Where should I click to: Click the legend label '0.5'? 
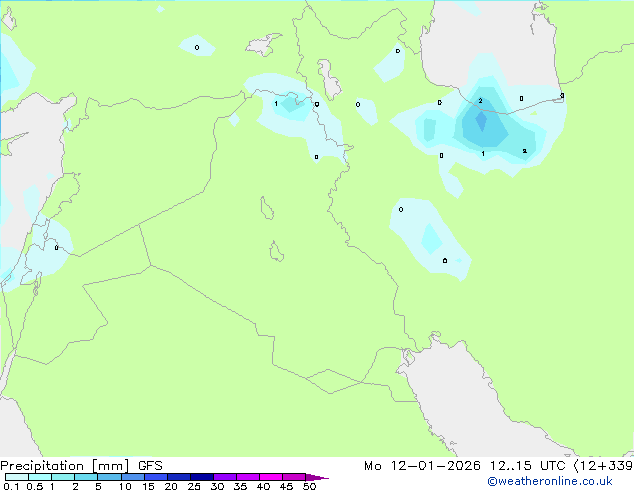(x=34, y=486)
